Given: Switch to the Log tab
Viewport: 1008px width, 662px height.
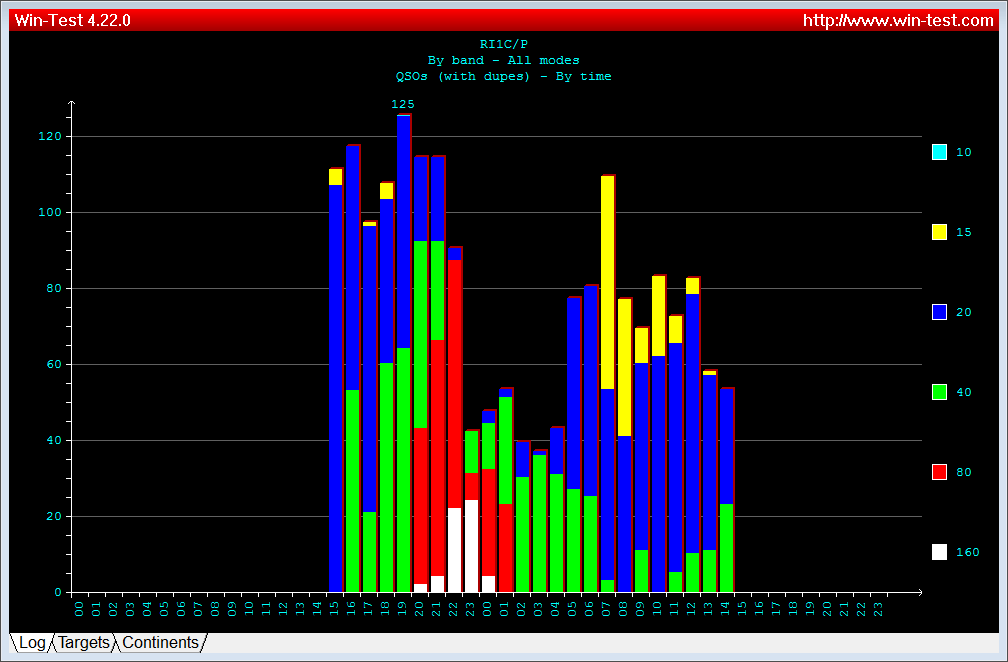Looking at the screenshot, I should (x=31, y=643).
